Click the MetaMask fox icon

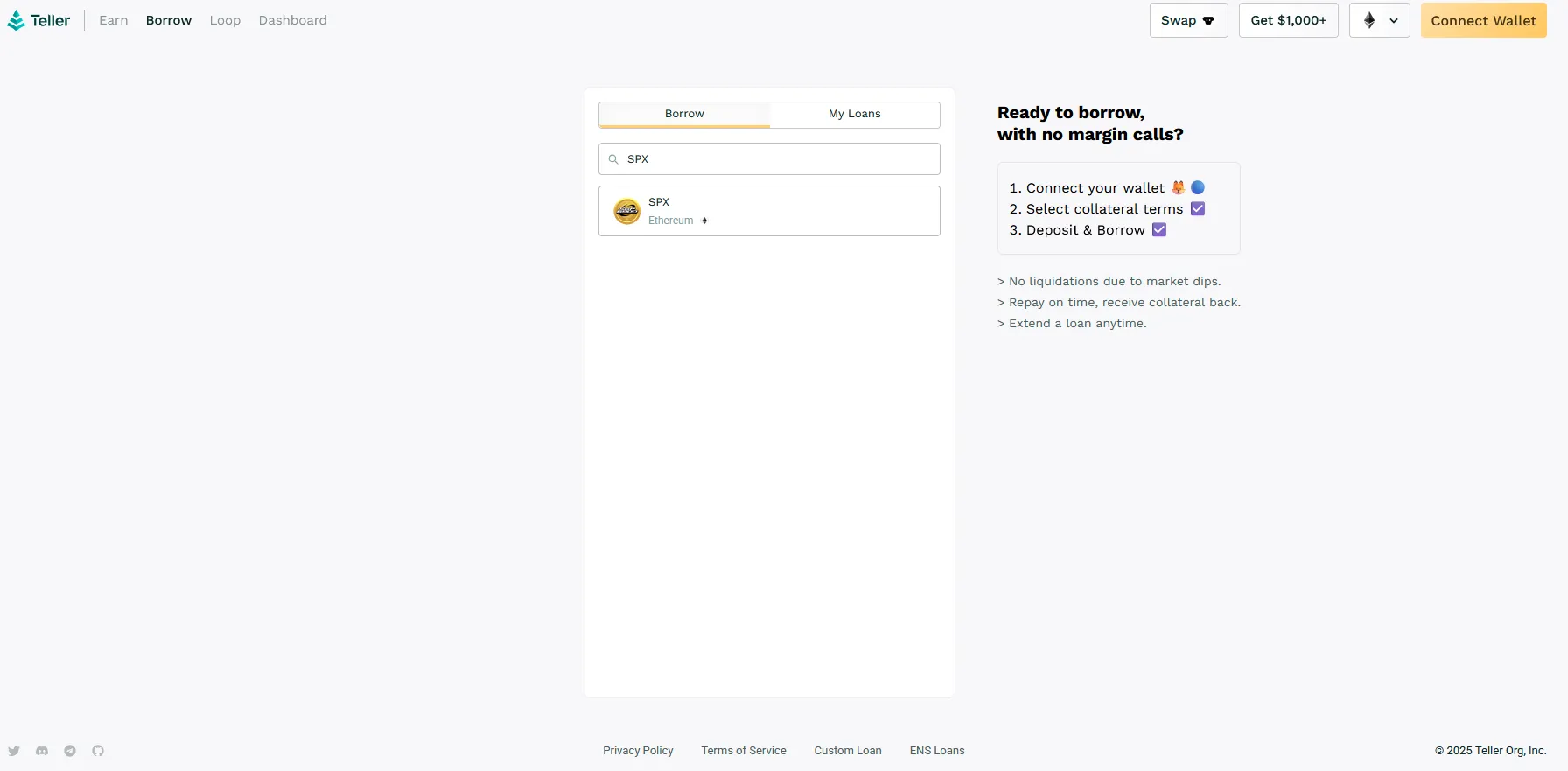pos(1179,187)
